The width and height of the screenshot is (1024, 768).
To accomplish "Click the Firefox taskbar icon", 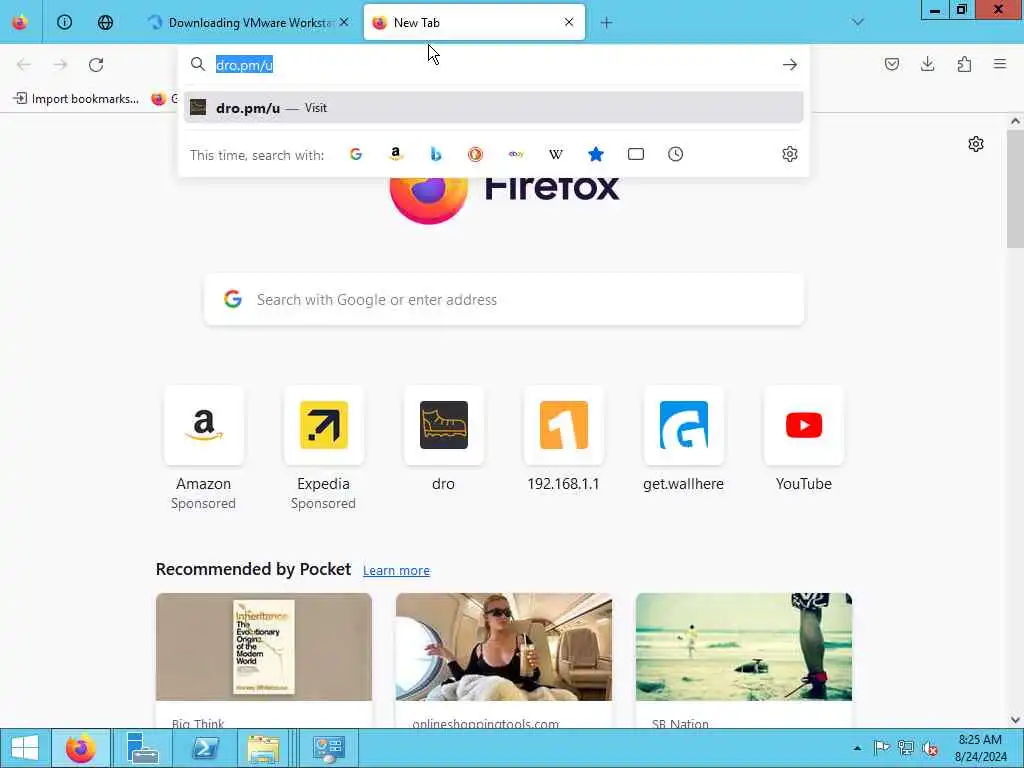I will click(x=80, y=748).
